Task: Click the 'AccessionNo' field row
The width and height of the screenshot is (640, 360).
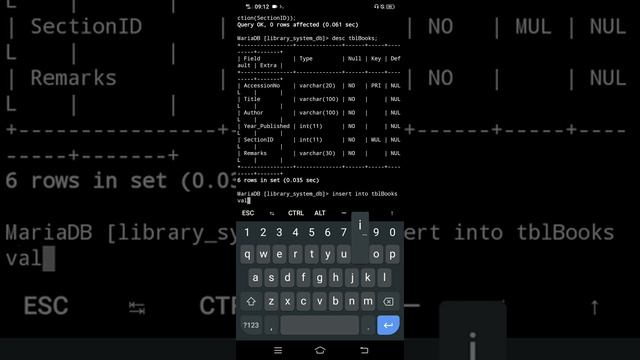Action: [319, 86]
